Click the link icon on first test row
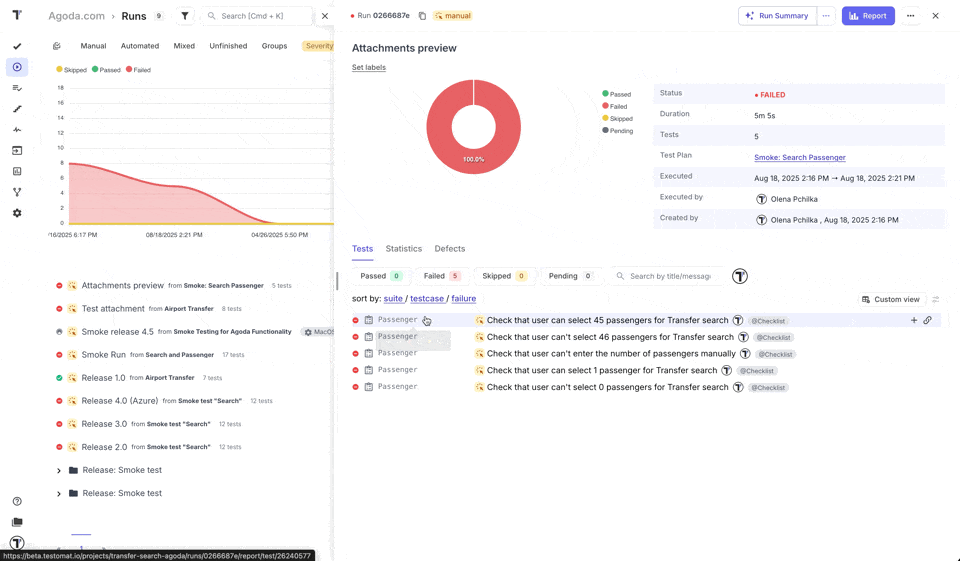Viewport: 960px width, 561px height. point(927,321)
